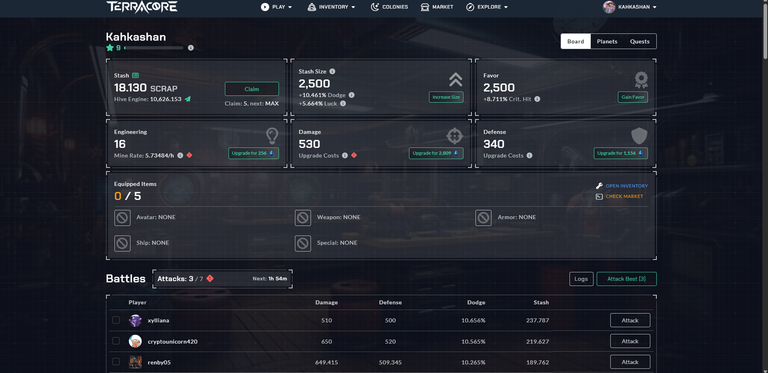Open xylliana's avatar thumbnail
The height and width of the screenshot is (373, 768).
135,321
